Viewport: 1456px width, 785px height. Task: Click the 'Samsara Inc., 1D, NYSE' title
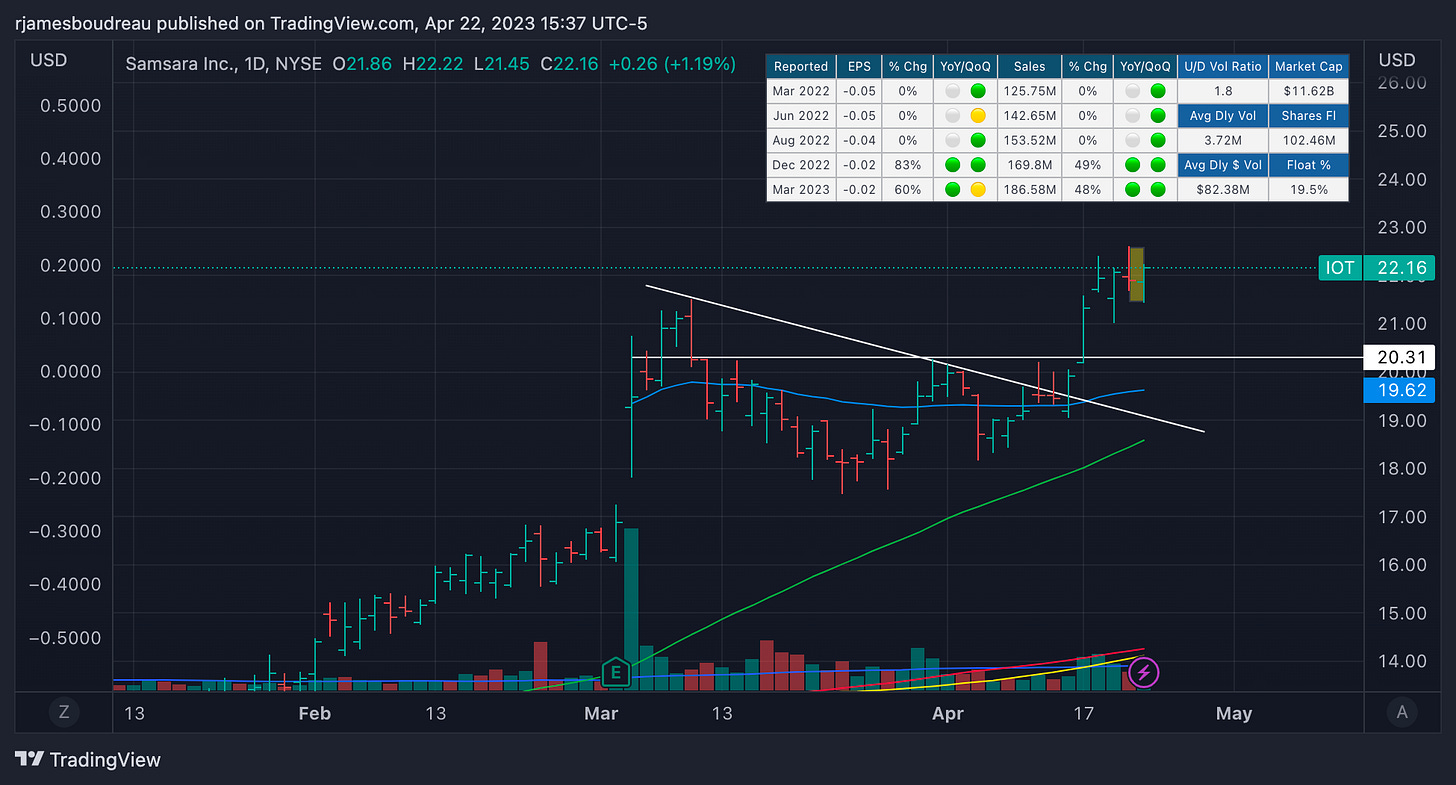224,64
